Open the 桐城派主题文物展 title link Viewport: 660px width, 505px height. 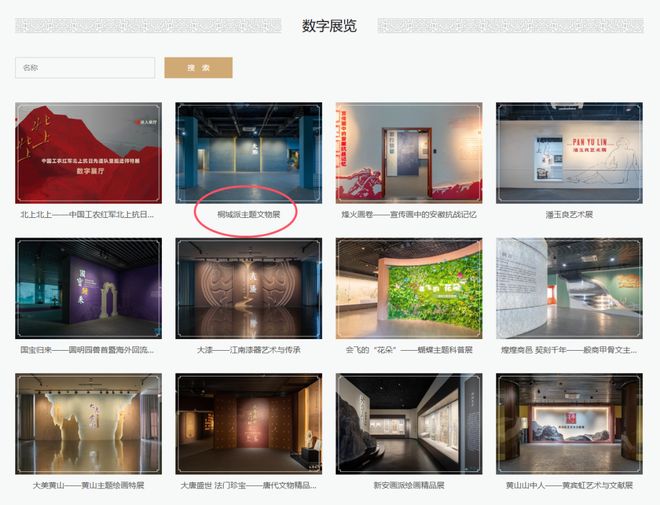[x=249, y=214]
